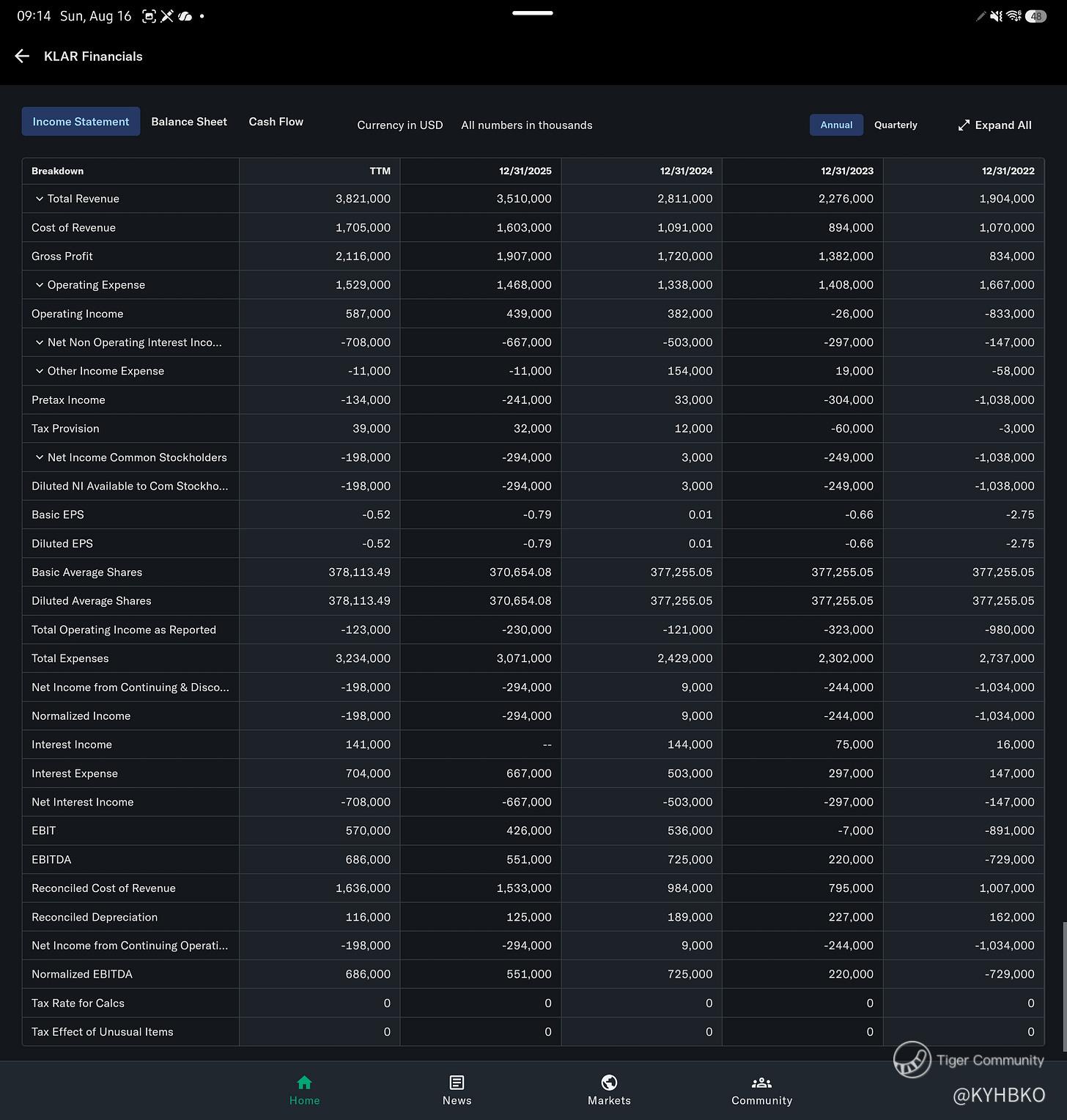Tap TTM Total Revenue value 3,821,000

(x=363, y=199)
